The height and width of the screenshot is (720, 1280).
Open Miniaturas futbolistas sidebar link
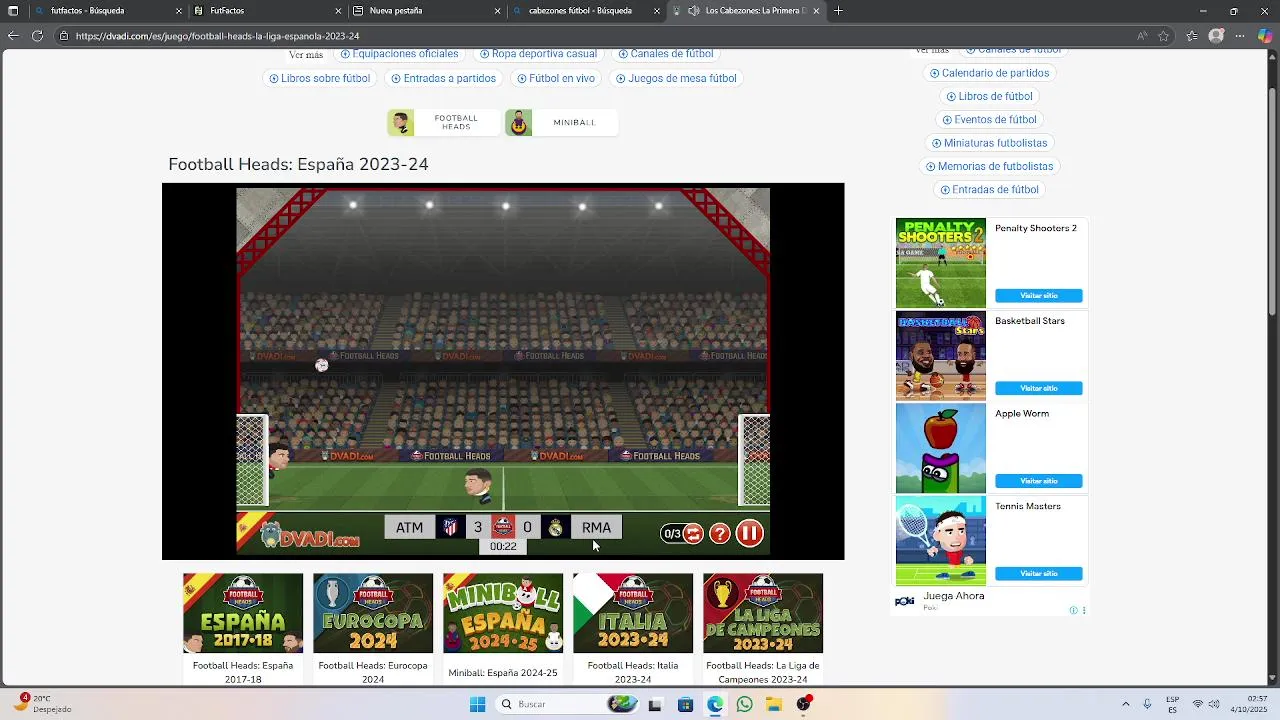click(x=989, y=143)
